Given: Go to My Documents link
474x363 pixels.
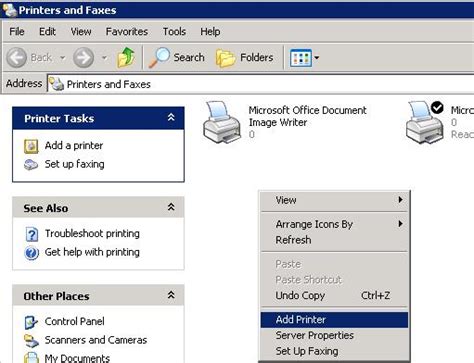Looking at the screenshot, I should [77, 358].
